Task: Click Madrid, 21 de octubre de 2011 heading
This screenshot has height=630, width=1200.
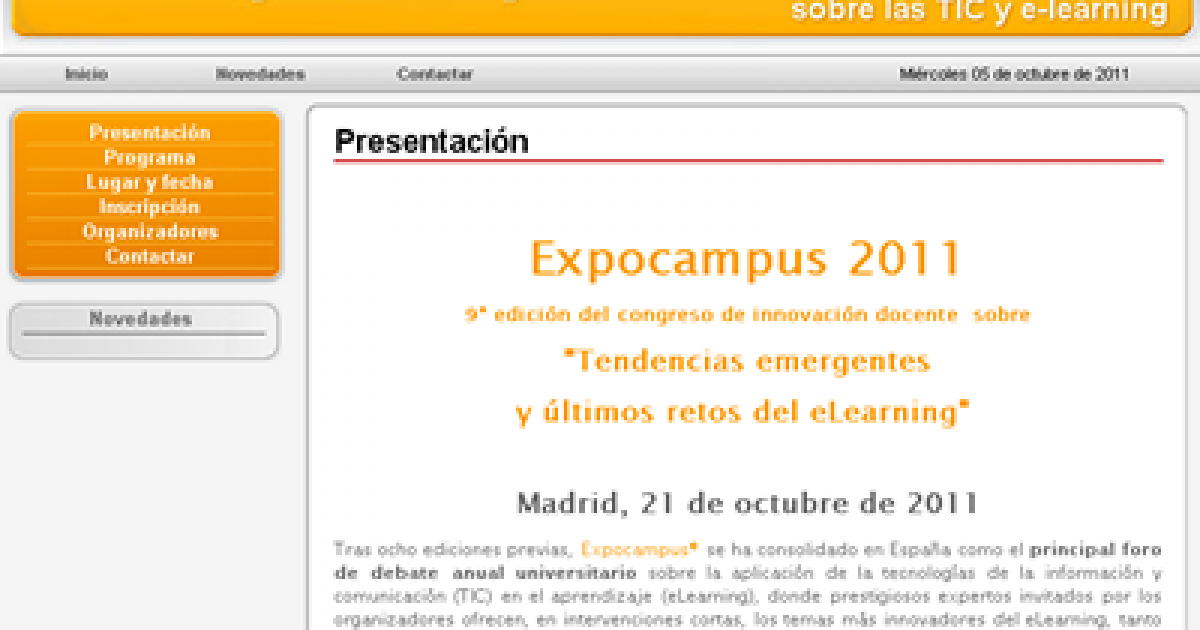Action: coord(746,502)
